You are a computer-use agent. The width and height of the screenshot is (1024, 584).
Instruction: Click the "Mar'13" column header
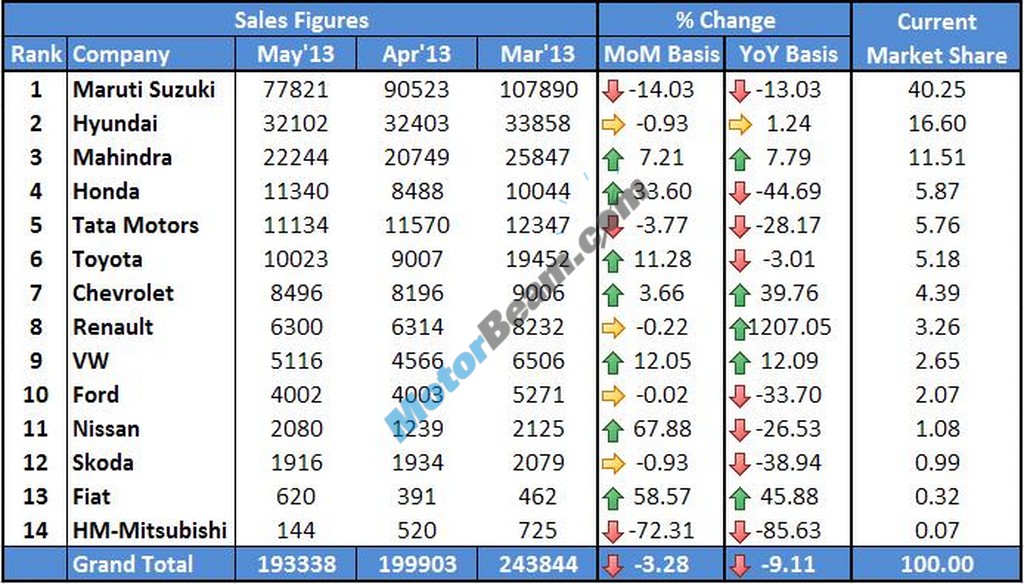pos(537,54)
